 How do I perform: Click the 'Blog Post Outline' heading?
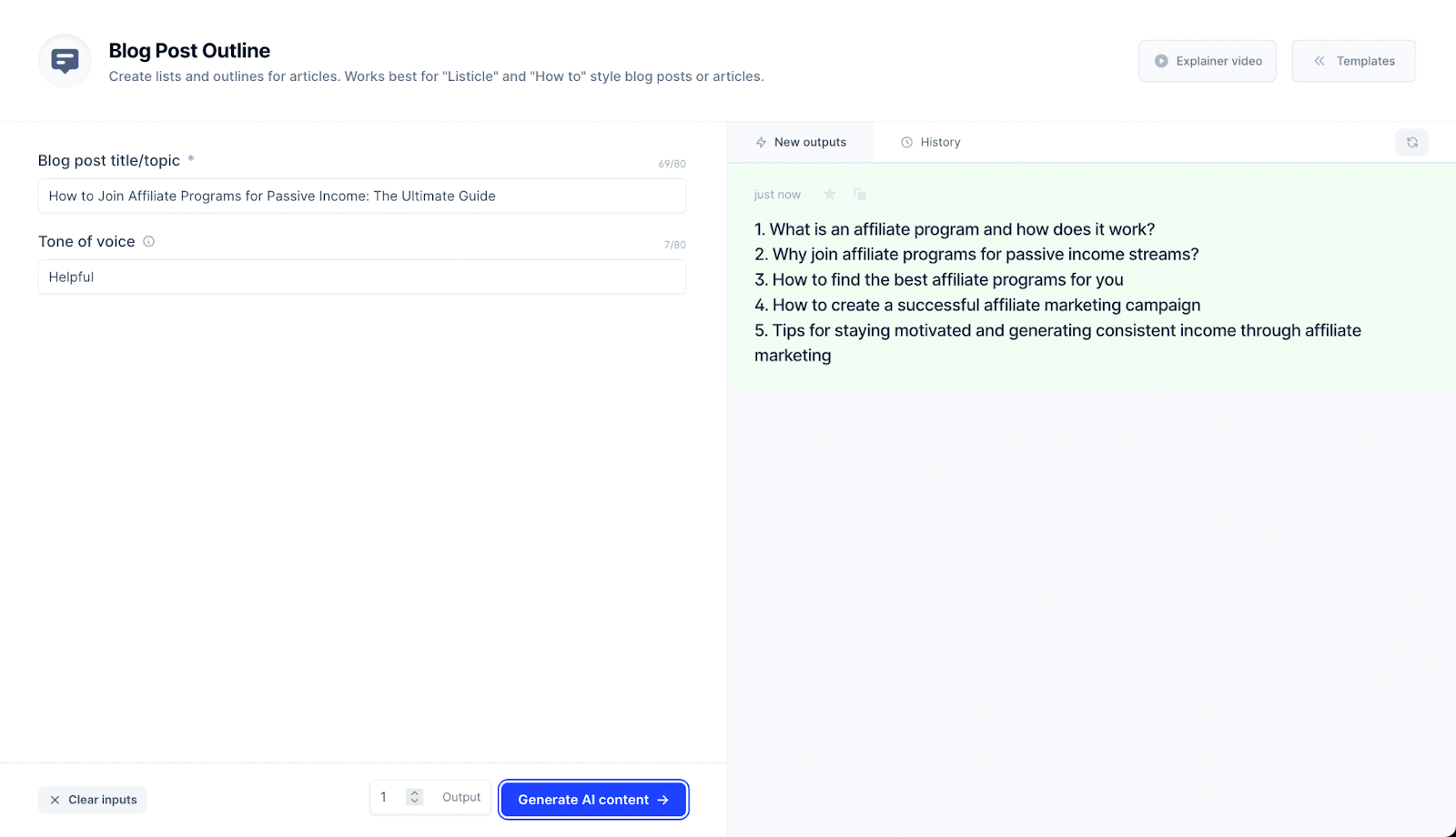tap(189, 51)
